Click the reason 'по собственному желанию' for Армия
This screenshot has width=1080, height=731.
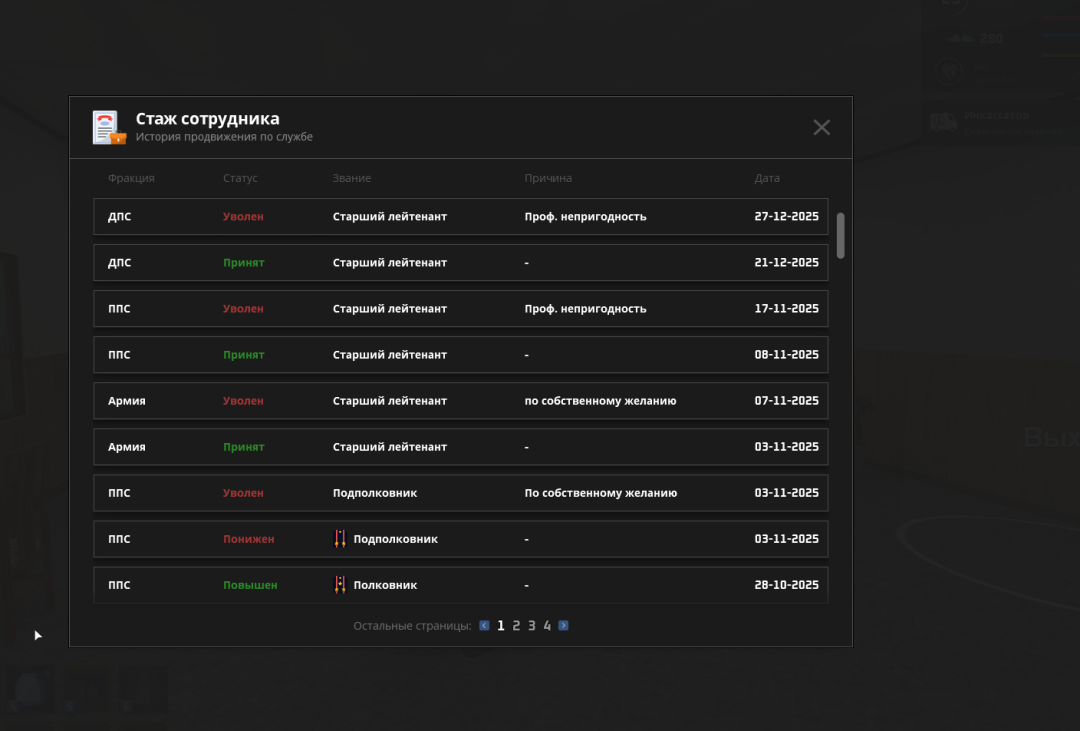(x=600, y=401)
